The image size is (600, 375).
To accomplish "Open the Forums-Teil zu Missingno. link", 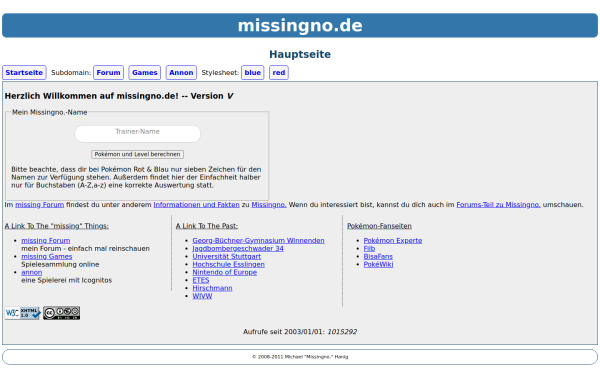I will [x=498, y=205].
